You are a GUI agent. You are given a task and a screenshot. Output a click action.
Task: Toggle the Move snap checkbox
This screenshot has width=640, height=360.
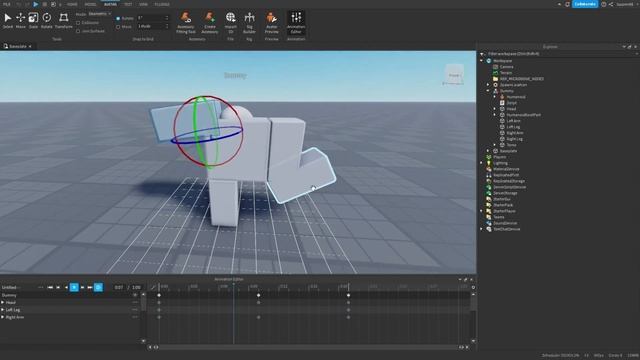click(x=118, y=27)
